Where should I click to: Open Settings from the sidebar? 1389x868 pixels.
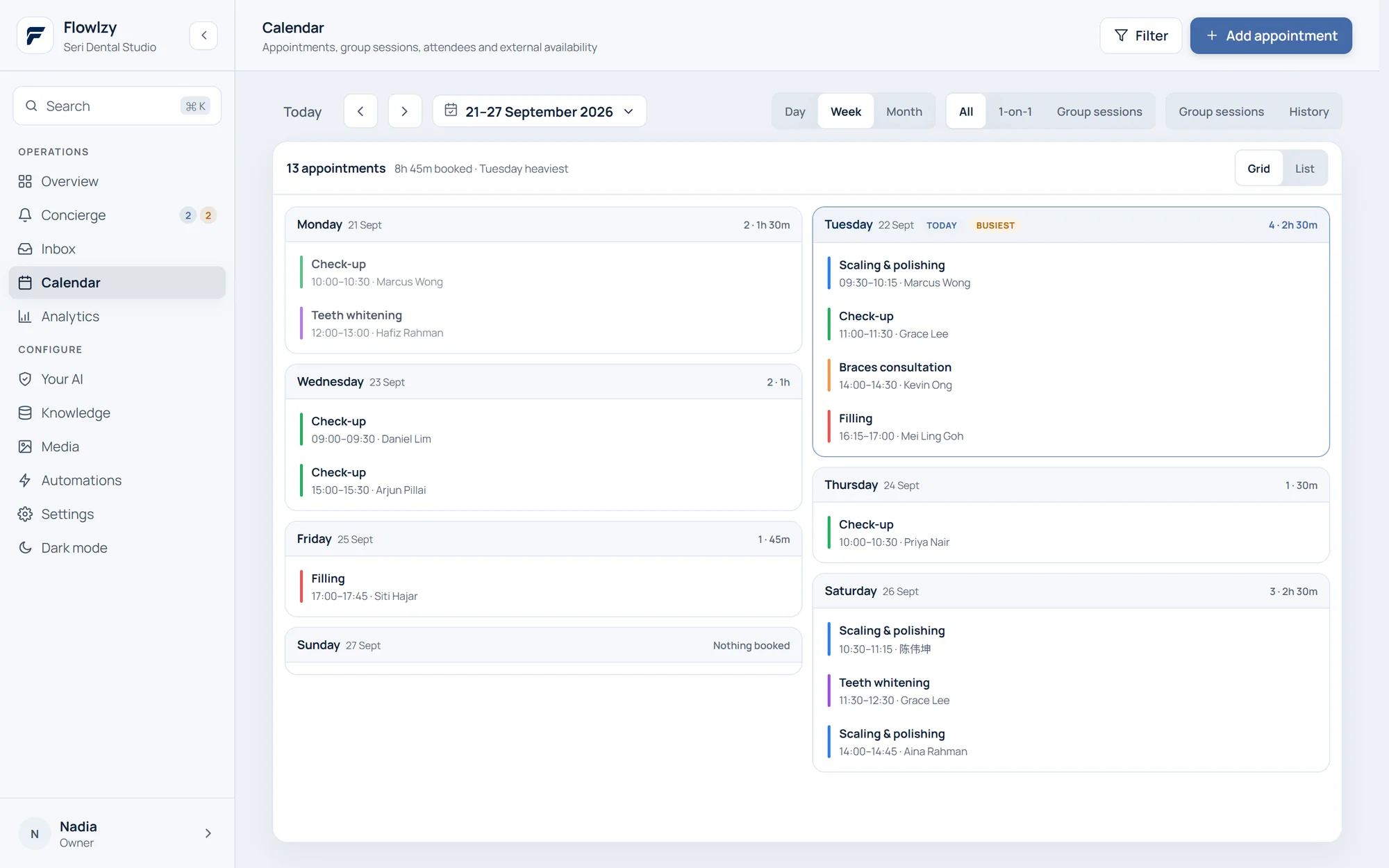pyautogui.click(x=117, y=514)
